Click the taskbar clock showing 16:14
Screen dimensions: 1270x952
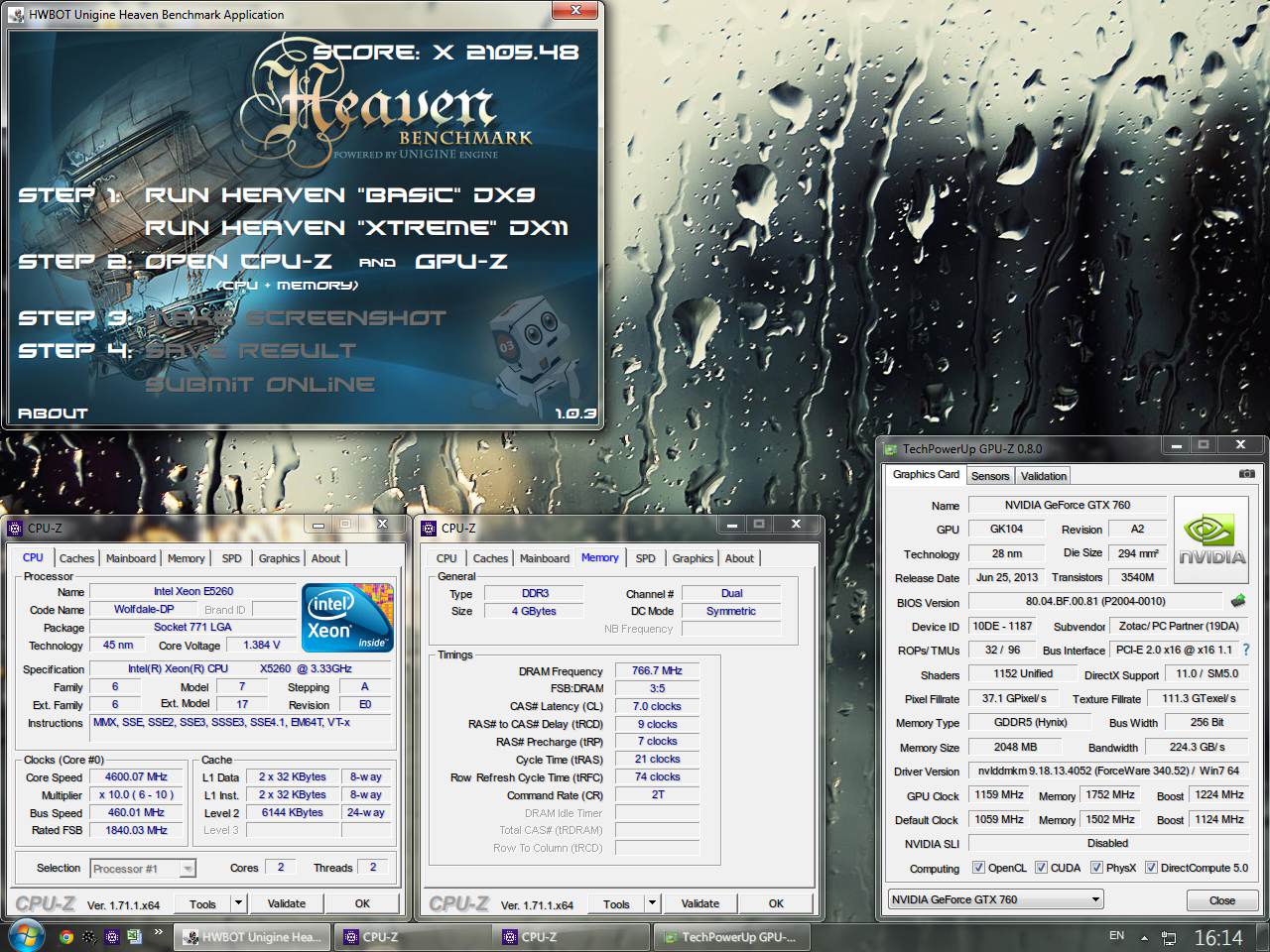coord(1217,937)
